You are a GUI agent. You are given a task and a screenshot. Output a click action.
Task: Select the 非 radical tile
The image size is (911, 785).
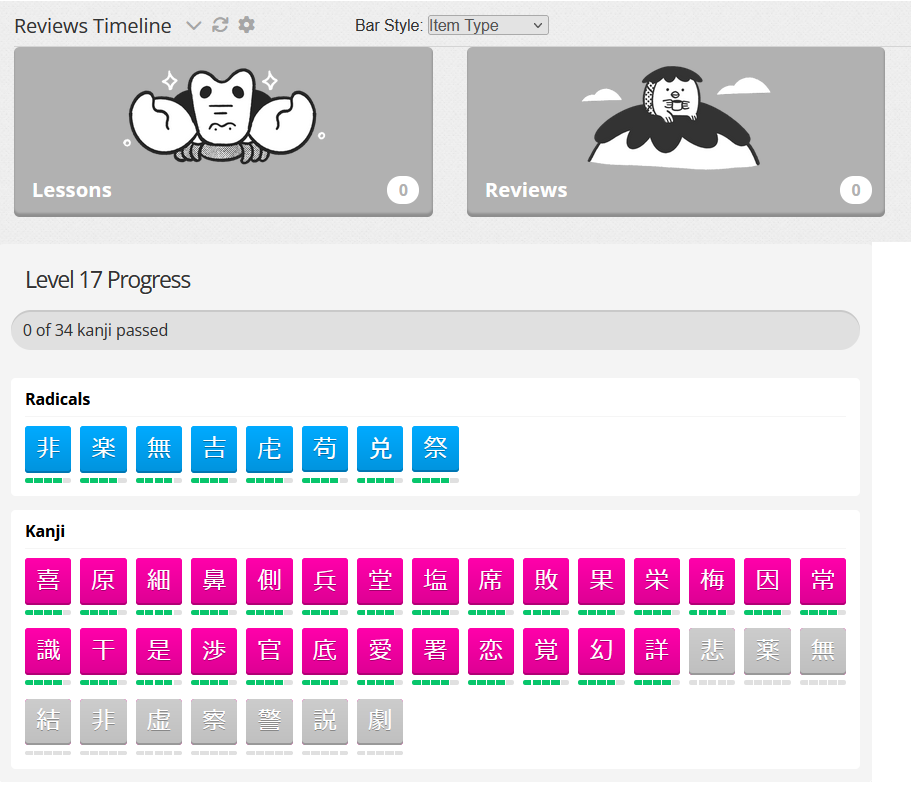pyautogui.click(x=48, y=449)
